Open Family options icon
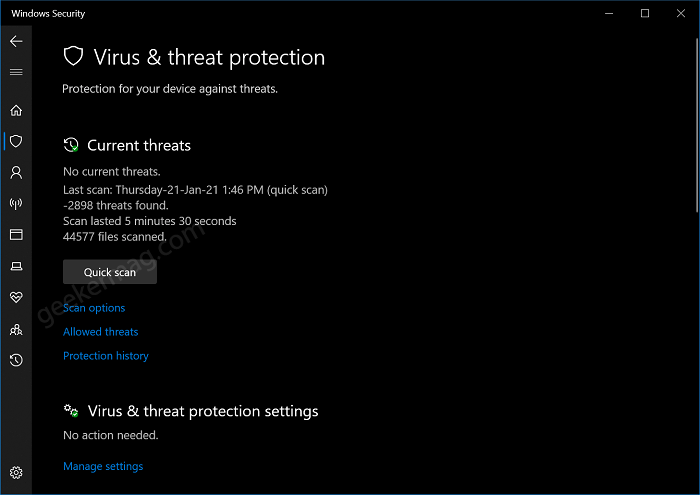Image resolution: width=700 pixels, height=495 pixels. pos(16,329)
